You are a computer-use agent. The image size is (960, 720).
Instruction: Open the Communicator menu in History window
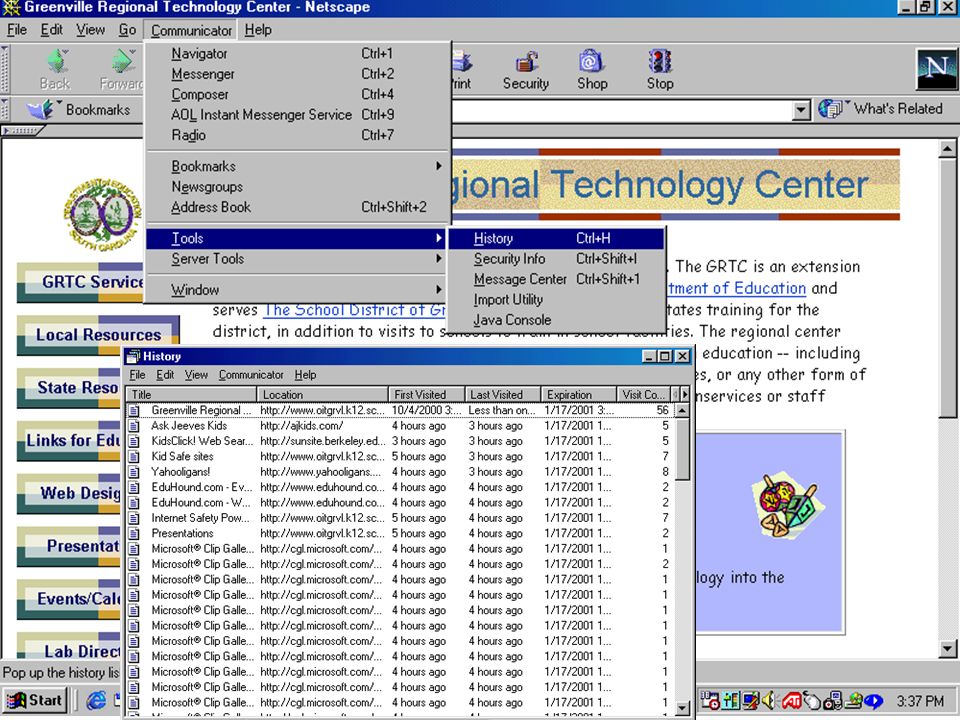tap(251, 375)
